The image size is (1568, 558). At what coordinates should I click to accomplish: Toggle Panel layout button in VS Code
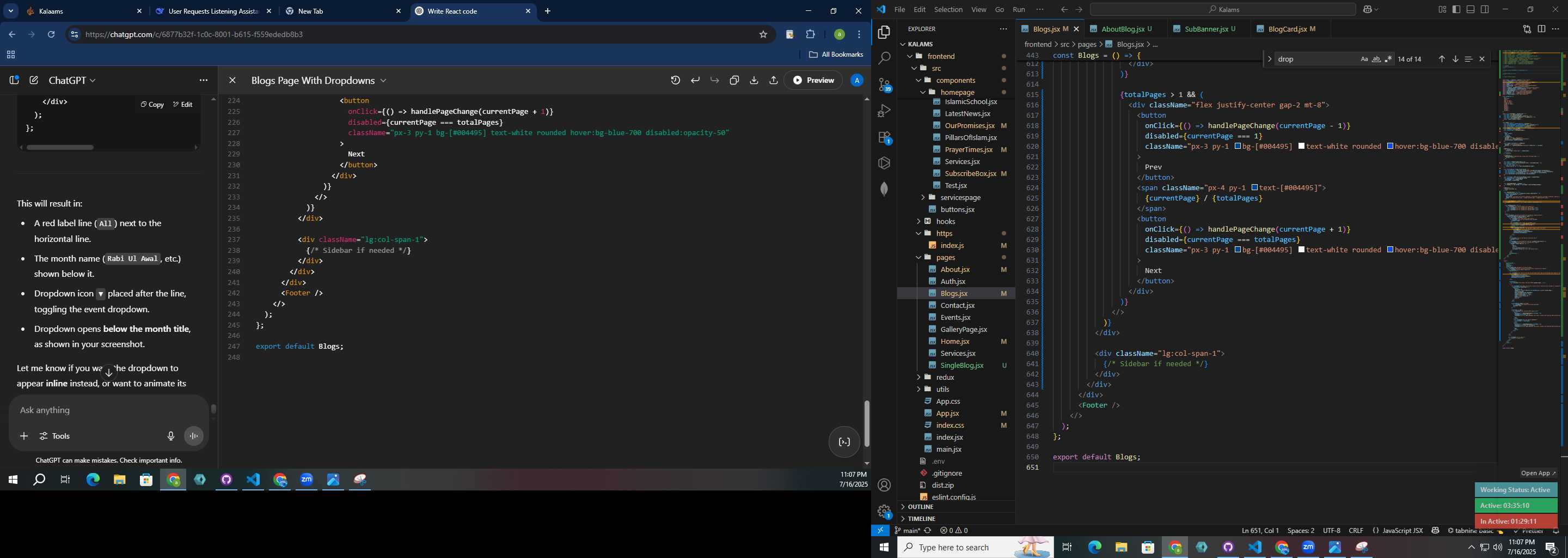(1471, 10)
